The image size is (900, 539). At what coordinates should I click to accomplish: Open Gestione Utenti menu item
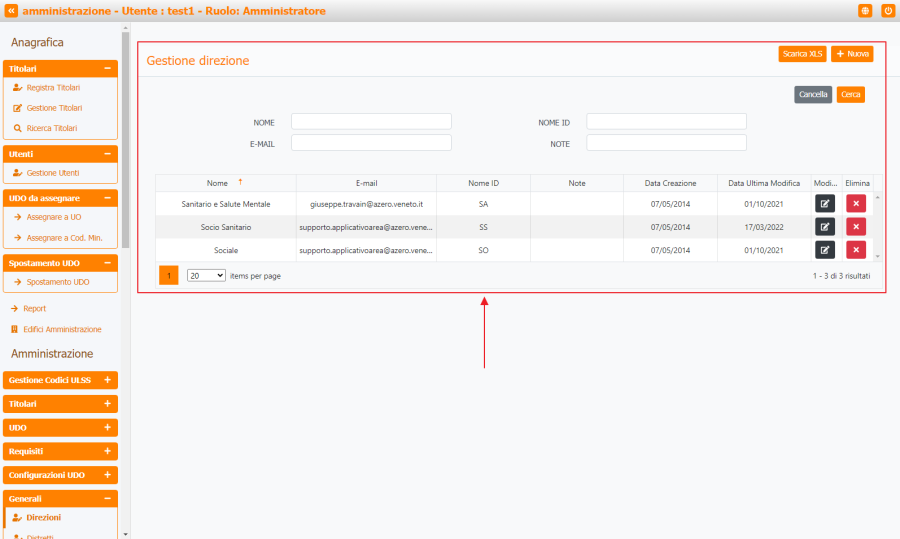pos(52,173)
